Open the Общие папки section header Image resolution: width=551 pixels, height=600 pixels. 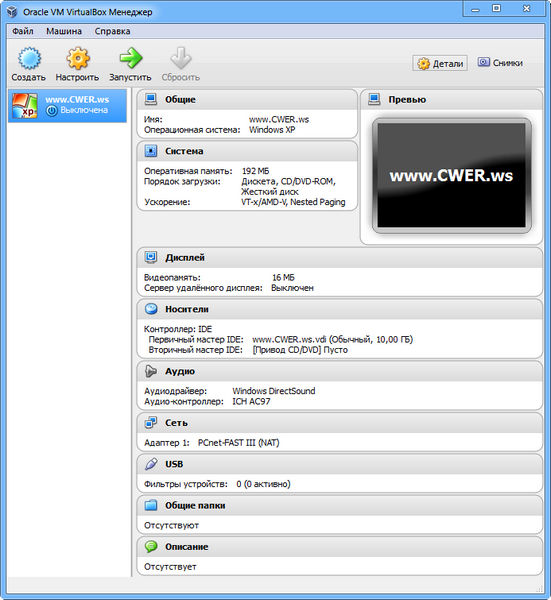click(x=195, y=505)
